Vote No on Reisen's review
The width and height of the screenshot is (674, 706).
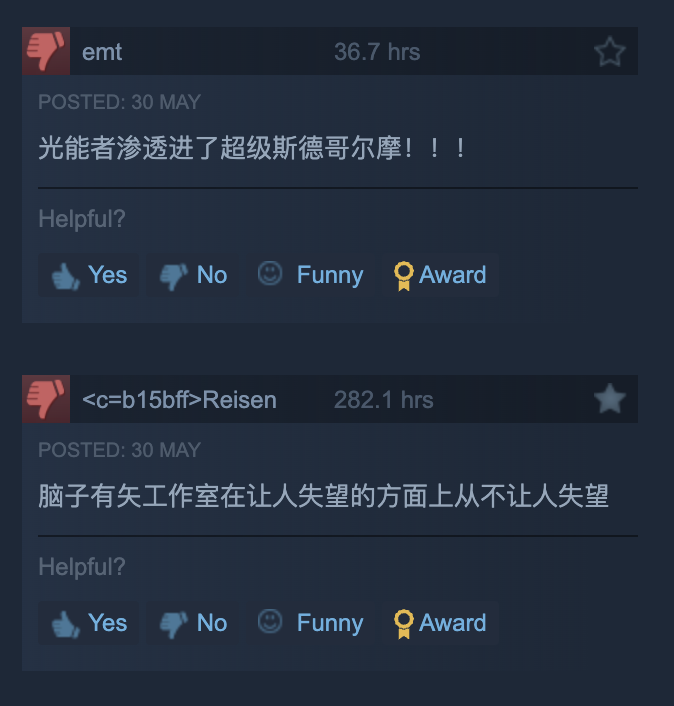[193, 623]
